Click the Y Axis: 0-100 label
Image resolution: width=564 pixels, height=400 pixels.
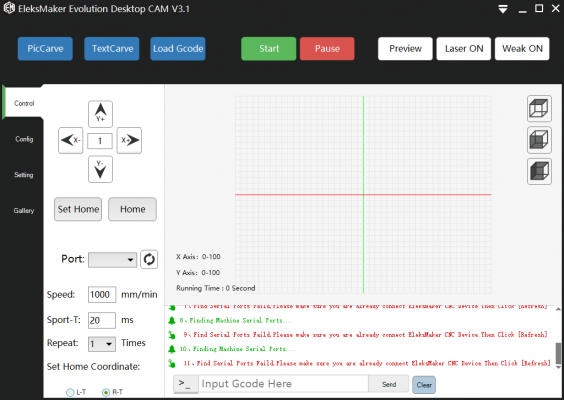pyautogui.click(x=198, y=273)
